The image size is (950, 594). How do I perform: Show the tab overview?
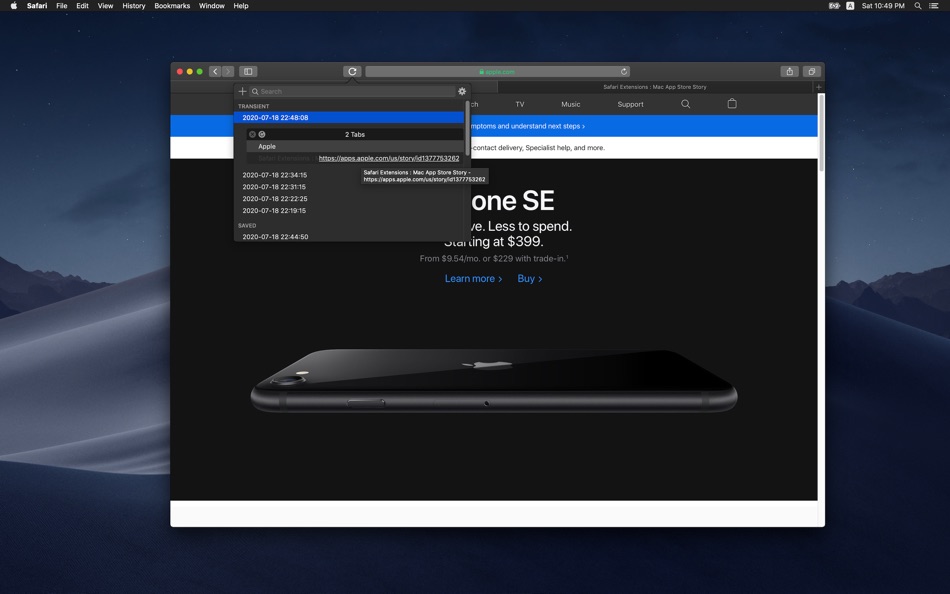tap(811, 72)
